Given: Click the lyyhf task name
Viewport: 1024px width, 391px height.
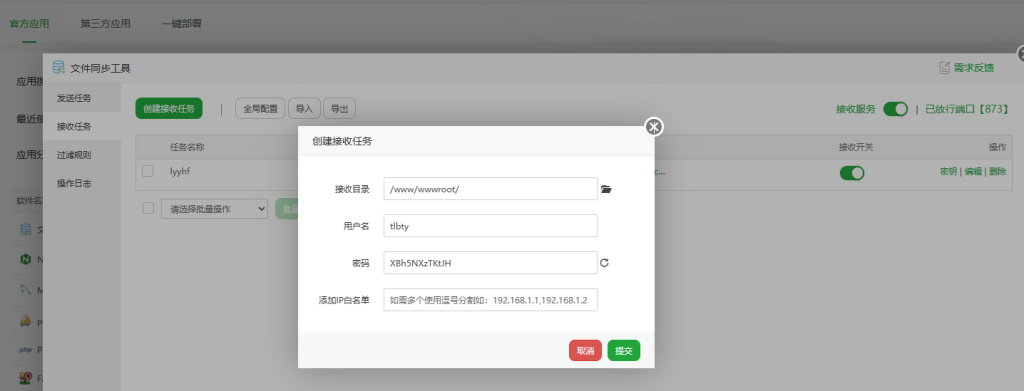Looking at the screenshot, I should pyautogui.click(x=180, y=171).
